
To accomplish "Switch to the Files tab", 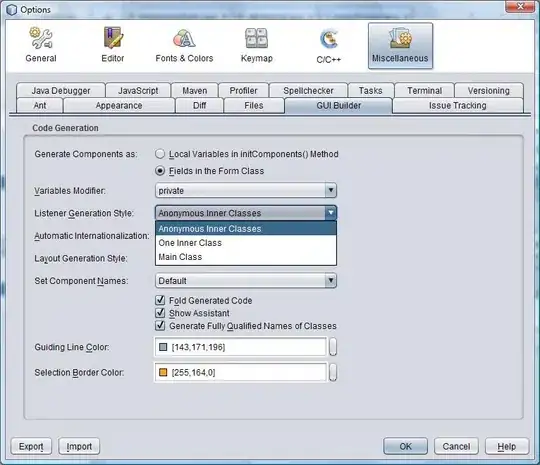I will (x=254, y=105).
